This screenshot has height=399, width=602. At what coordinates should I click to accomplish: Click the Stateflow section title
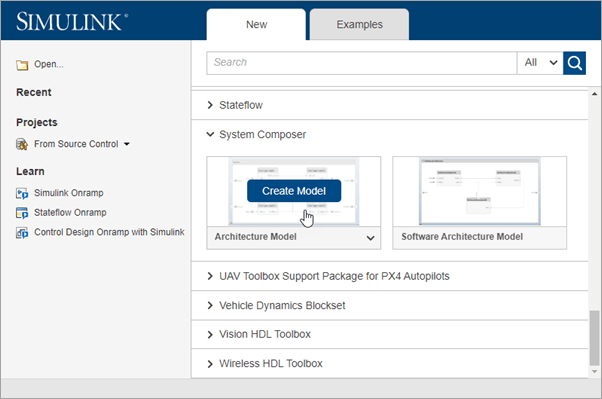click(241, 105)
